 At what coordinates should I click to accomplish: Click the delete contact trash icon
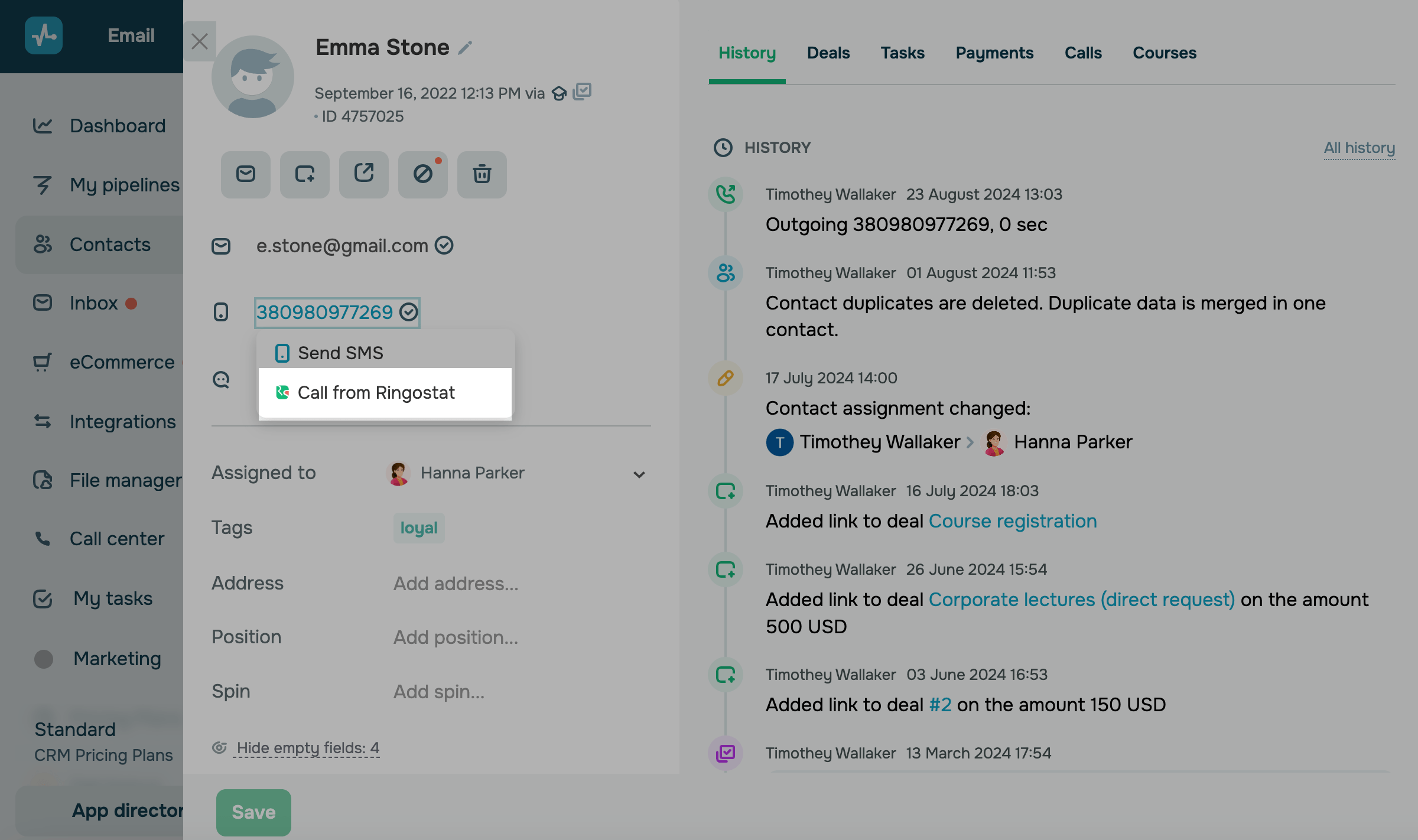482,174
